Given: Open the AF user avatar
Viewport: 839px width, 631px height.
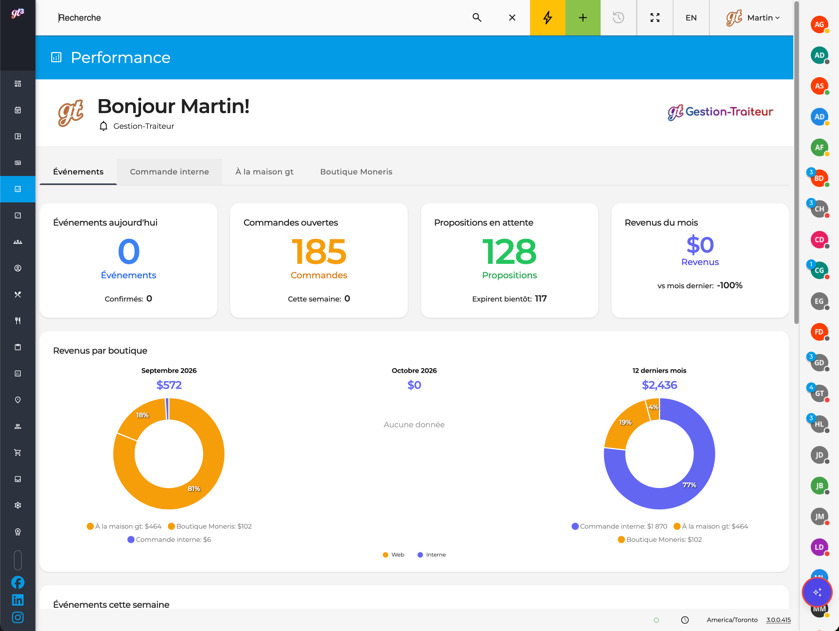Looking at the screenshot, I should click(819, 147).
